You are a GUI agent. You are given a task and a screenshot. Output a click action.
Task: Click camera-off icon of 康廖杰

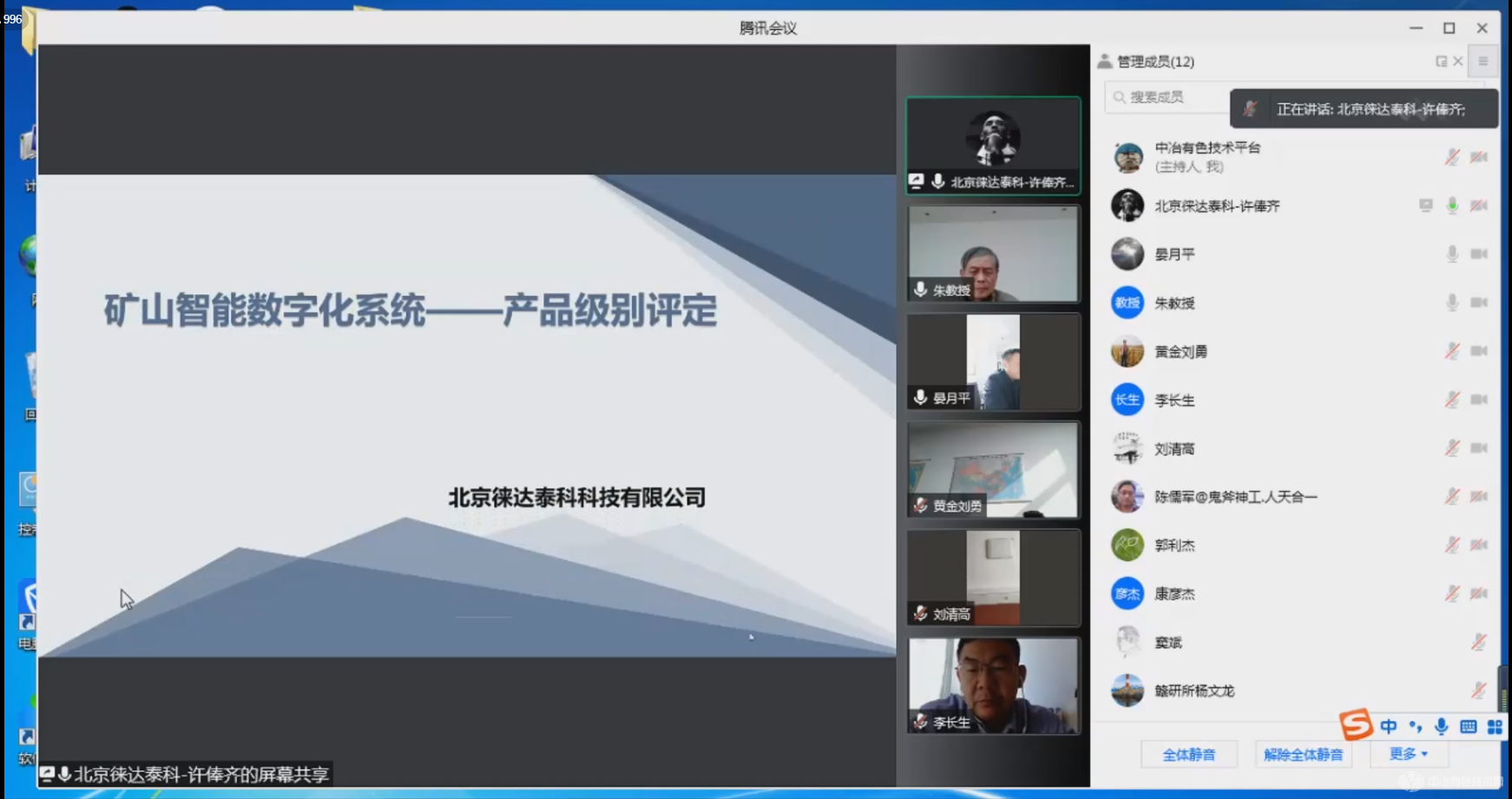1479,593
